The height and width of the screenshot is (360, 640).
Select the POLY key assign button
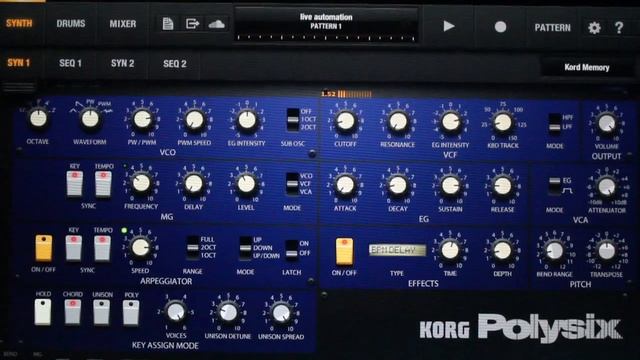point(131,313)
